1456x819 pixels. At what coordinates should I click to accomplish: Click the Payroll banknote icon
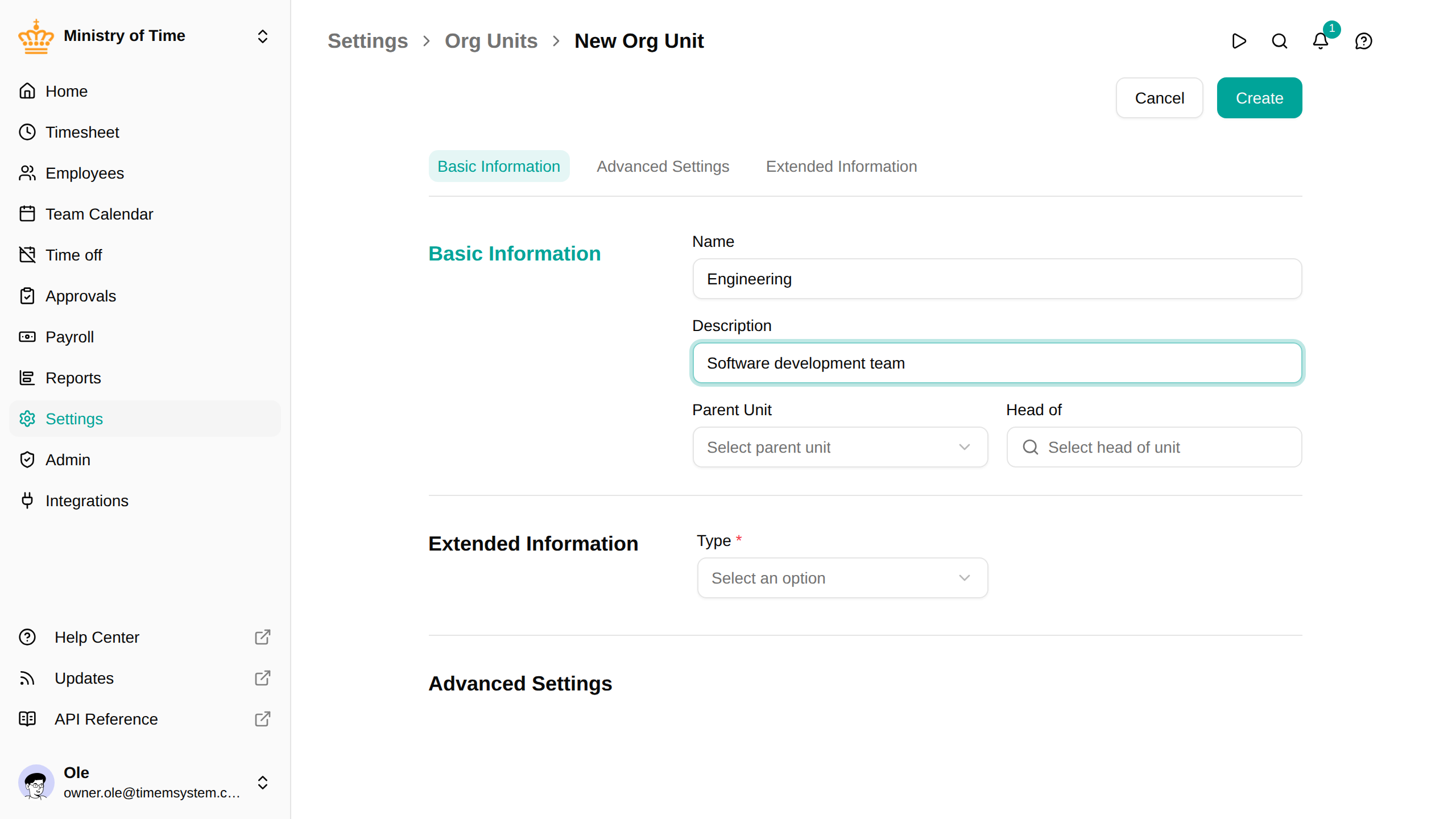(27, 337)
